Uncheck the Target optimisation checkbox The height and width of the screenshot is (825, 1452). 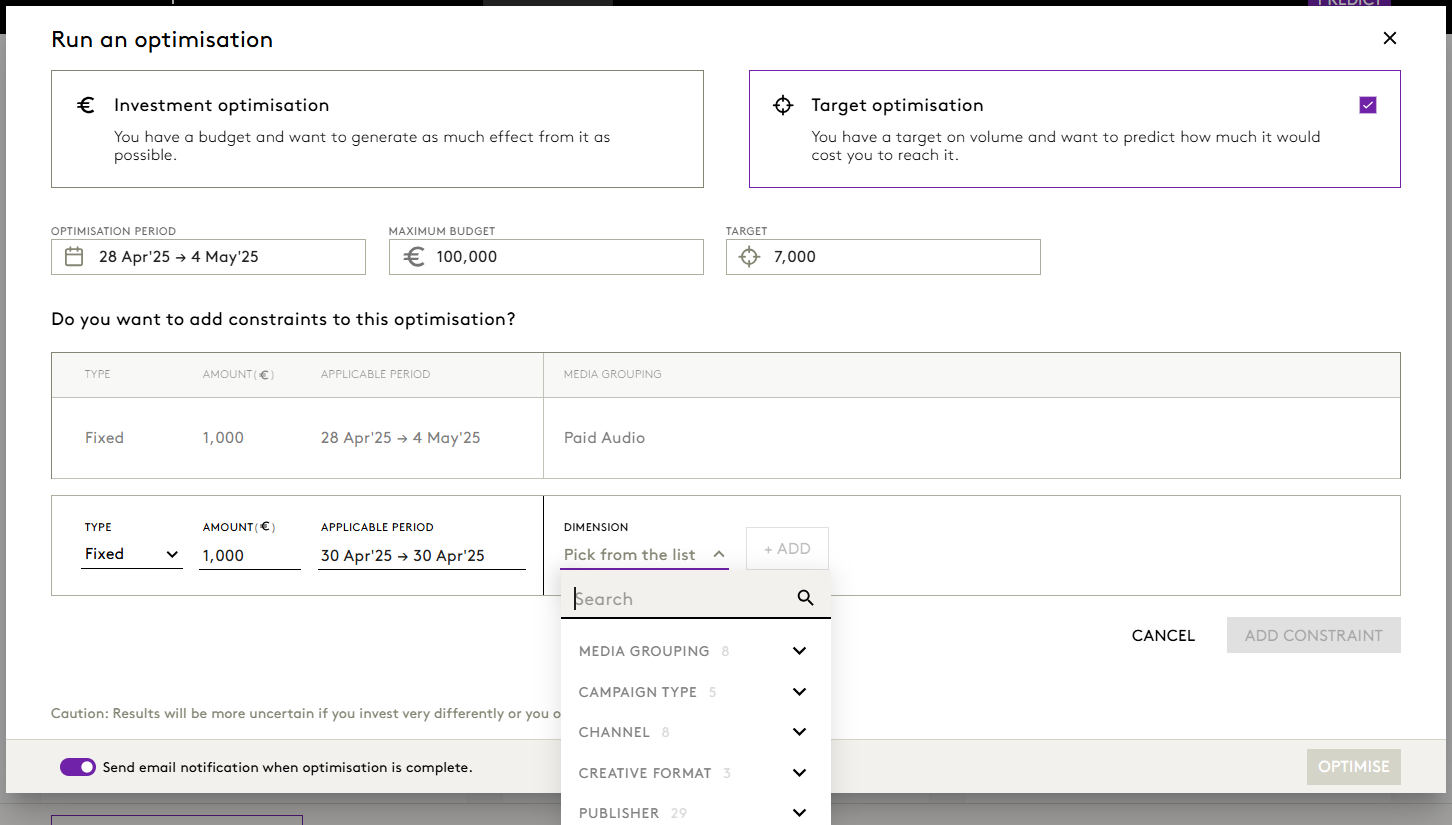(x=1368, y=105)
